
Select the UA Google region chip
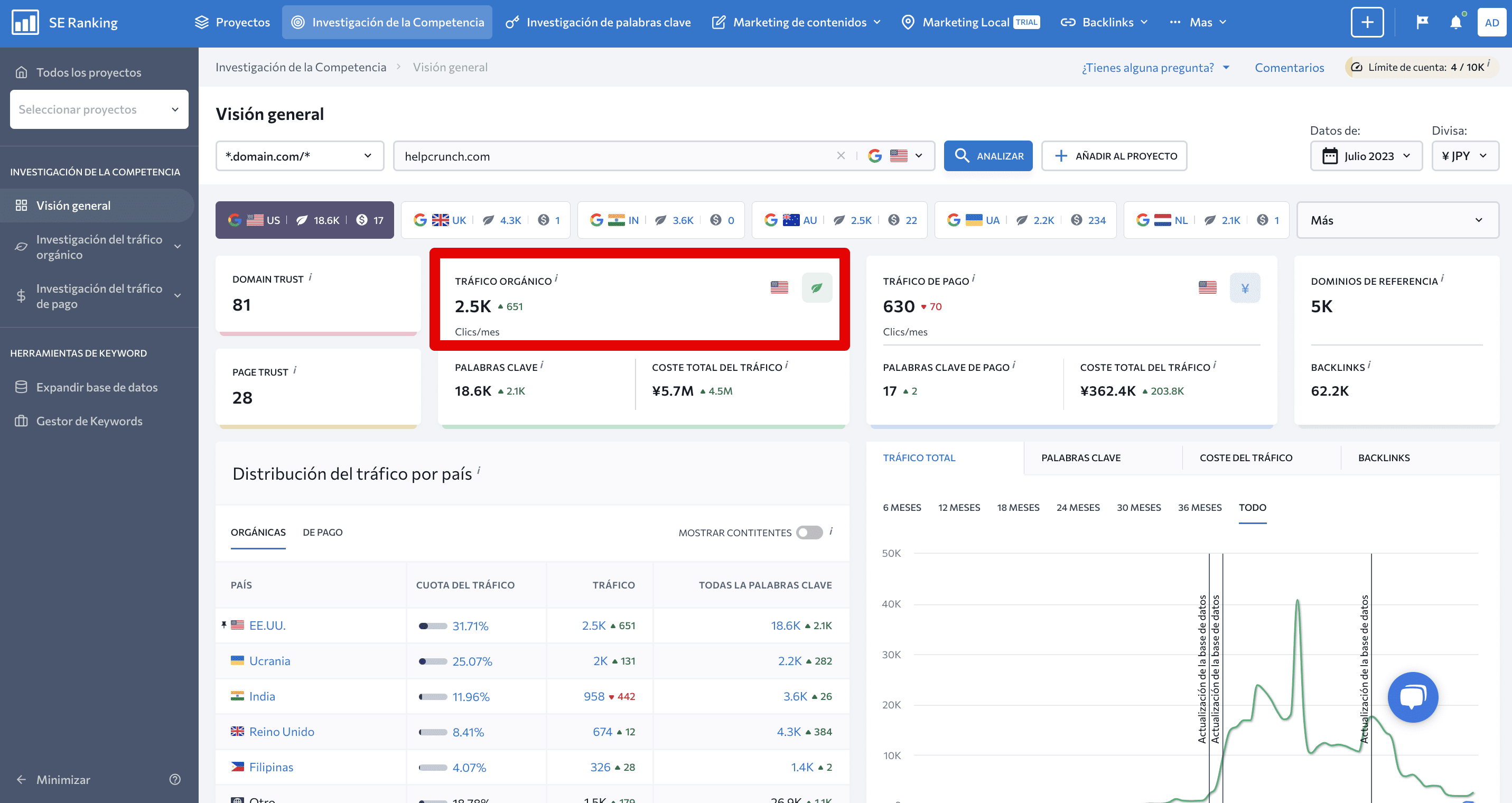click(x=1025, y=220)
